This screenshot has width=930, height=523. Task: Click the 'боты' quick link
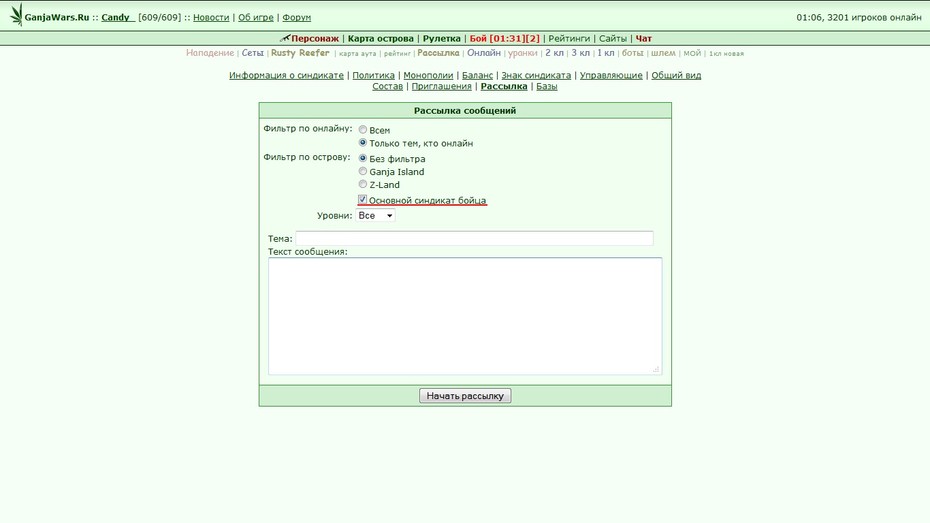click(x=632, y=53)
